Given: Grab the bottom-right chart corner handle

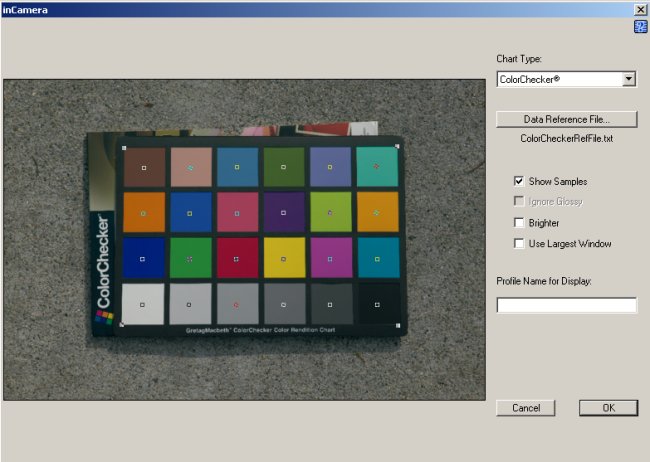Looking at the screenshot, I should click(398, 326).
